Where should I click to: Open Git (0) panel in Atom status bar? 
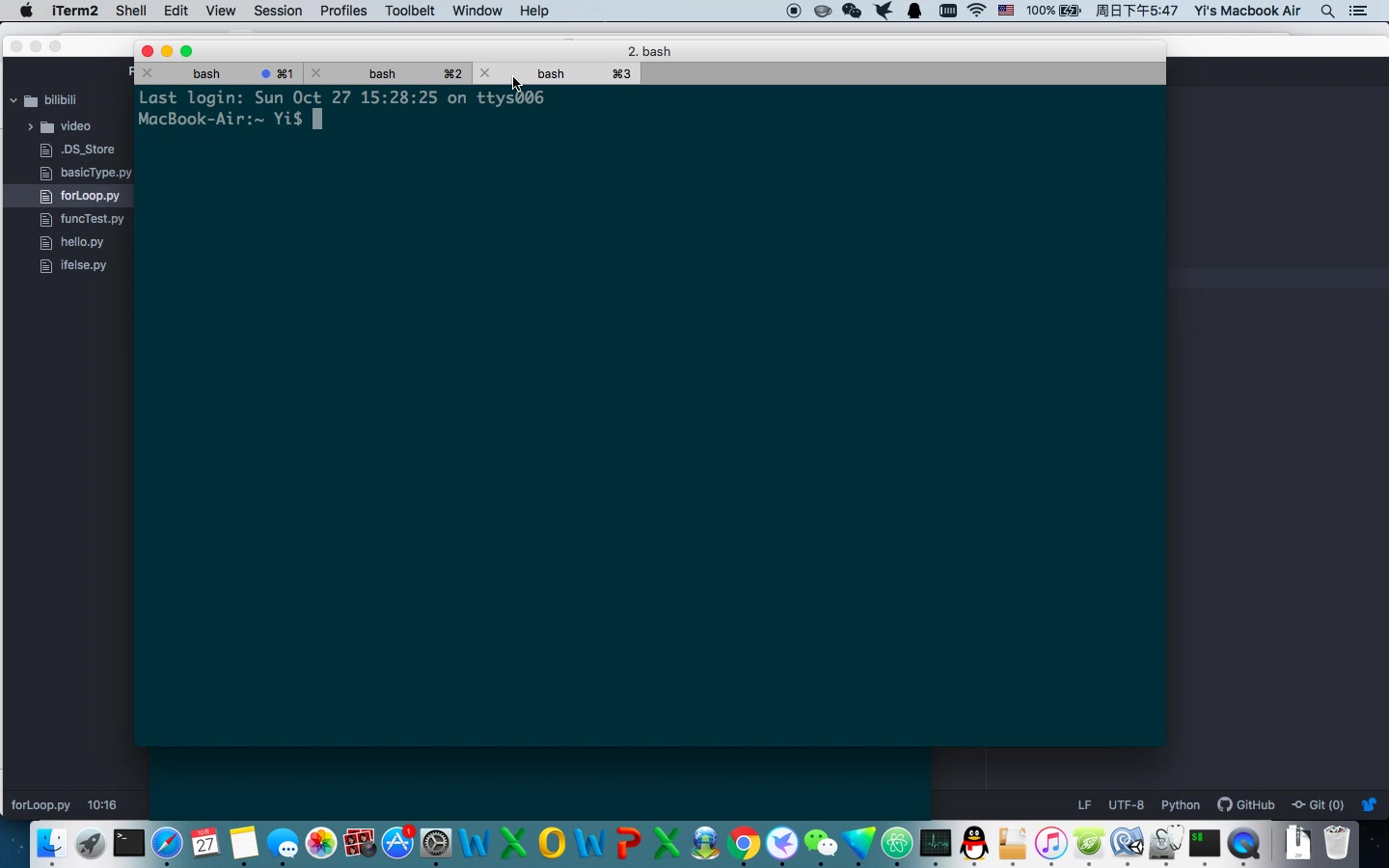[x=1318, y=804]
